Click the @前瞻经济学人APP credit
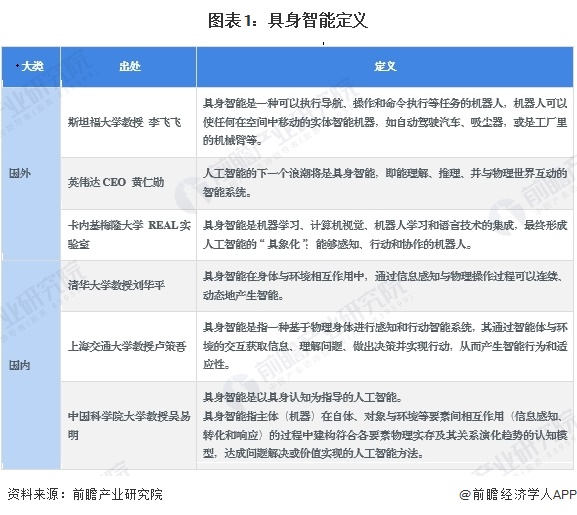577x515 pixels. [517, 494]
